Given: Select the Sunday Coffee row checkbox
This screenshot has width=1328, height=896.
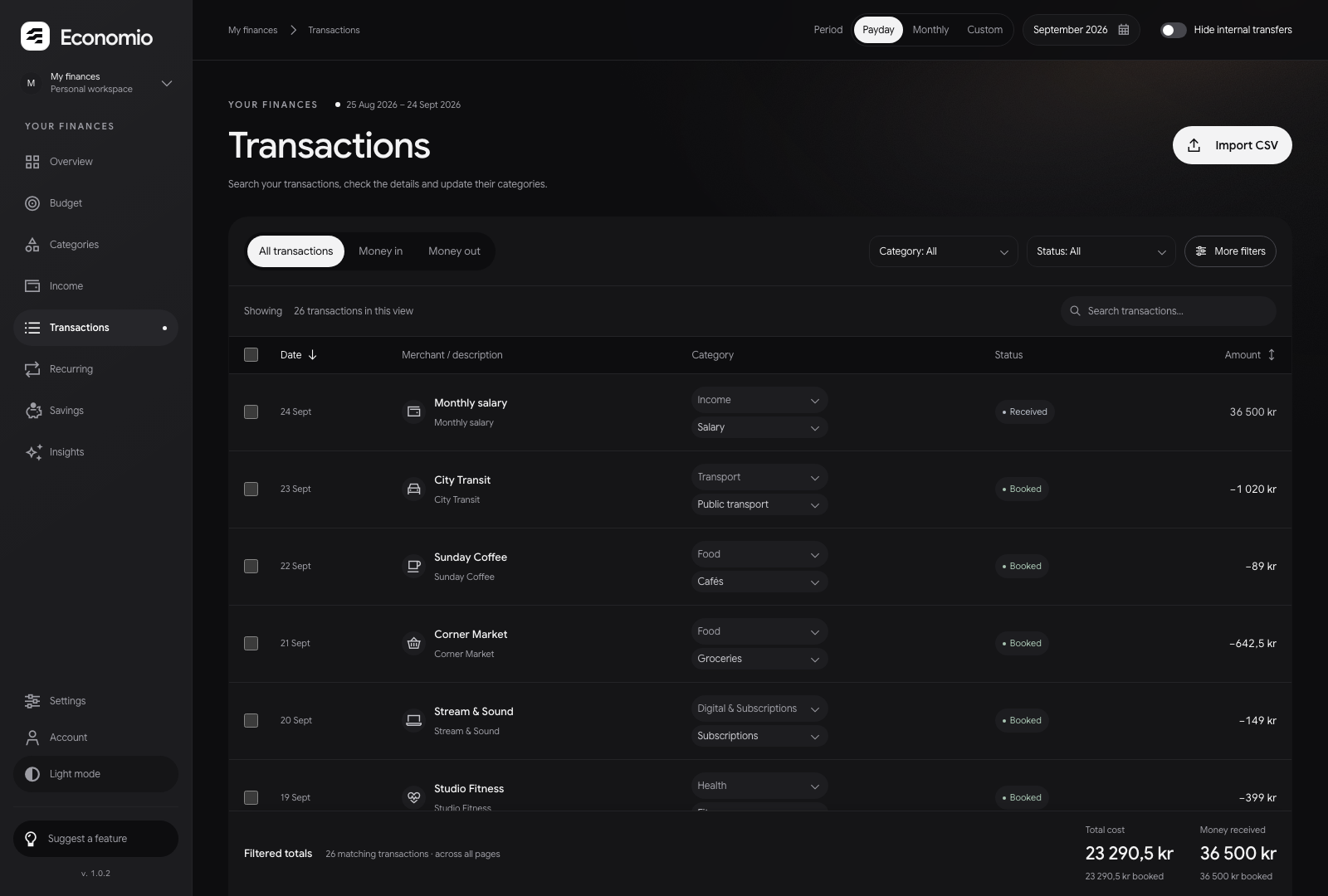Looking at the screenshot, I should (251, 566).
